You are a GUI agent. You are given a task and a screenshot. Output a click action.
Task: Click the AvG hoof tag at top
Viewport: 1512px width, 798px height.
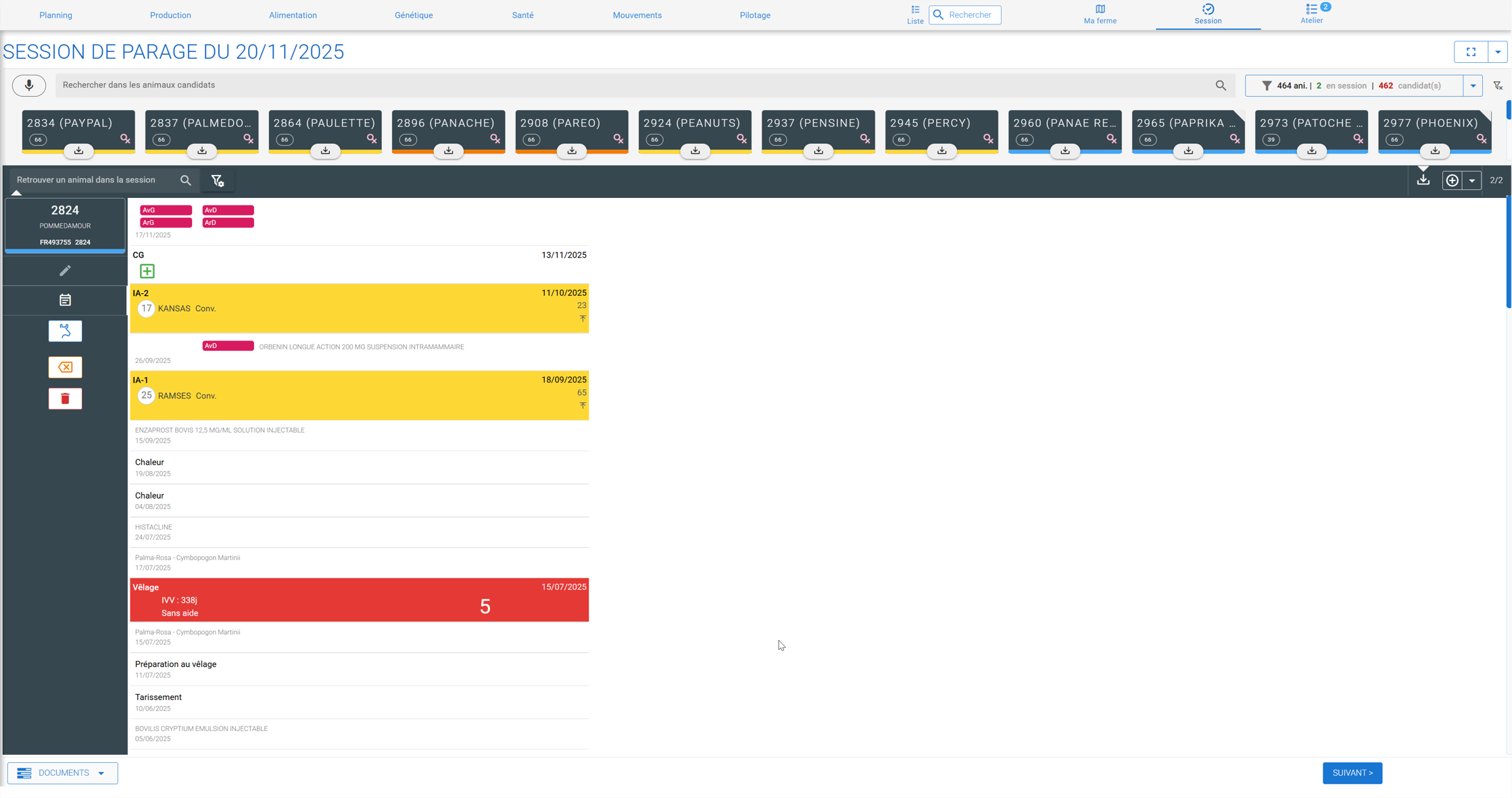coord(166,210)
